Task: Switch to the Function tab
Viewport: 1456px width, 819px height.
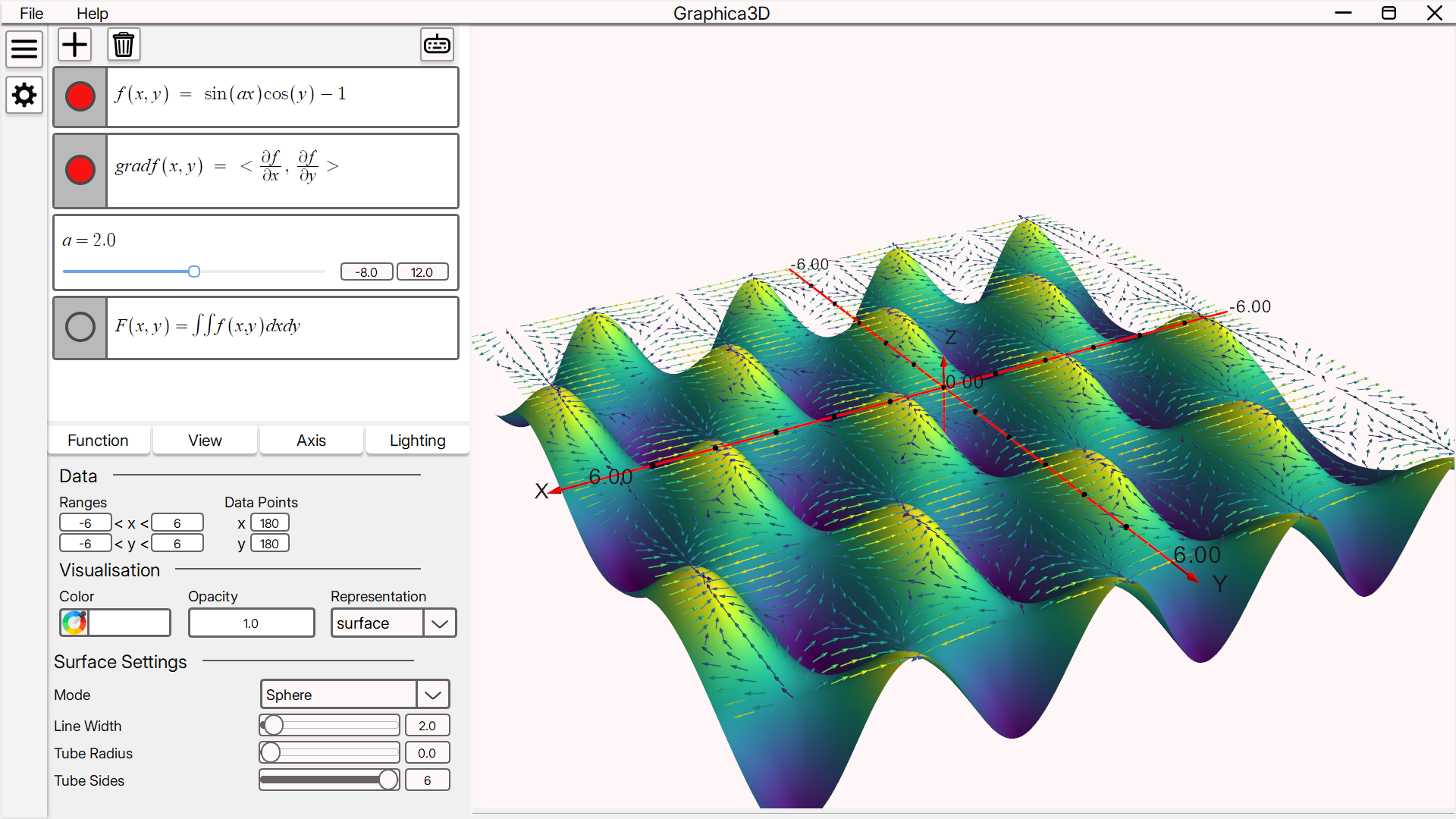Action: pos(99,441)
